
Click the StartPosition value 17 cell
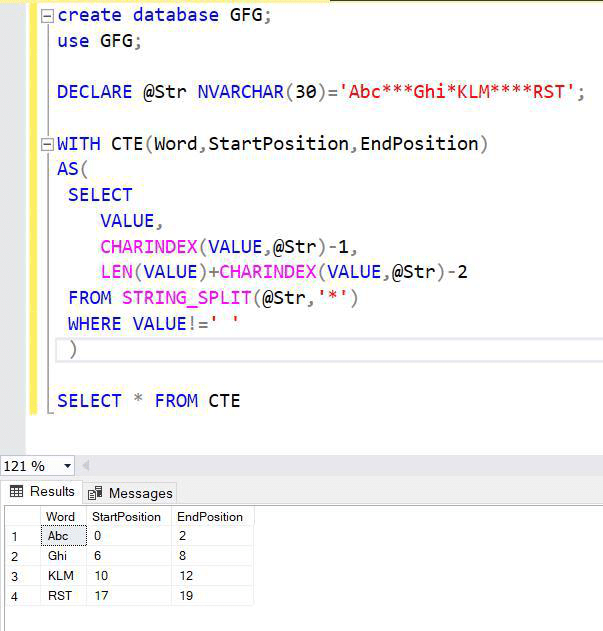(x=129, y=596)
